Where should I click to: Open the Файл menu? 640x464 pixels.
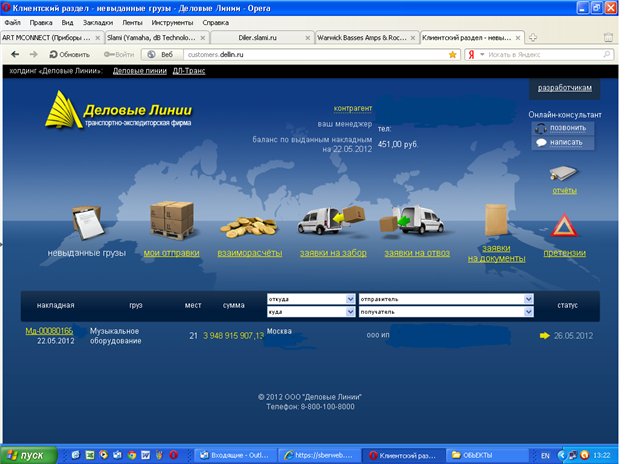(x=12, y=22)
